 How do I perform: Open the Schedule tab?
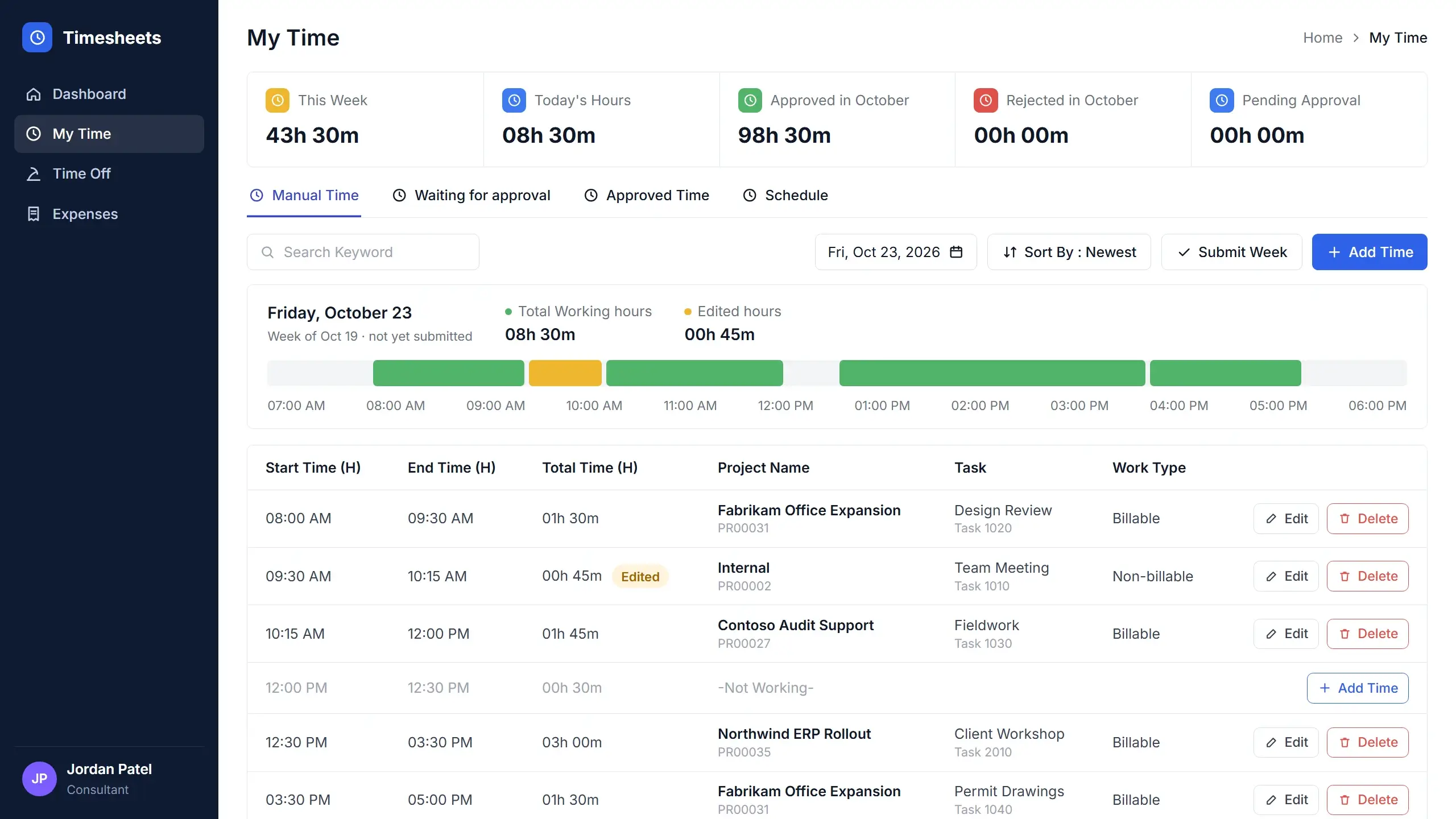785,196
